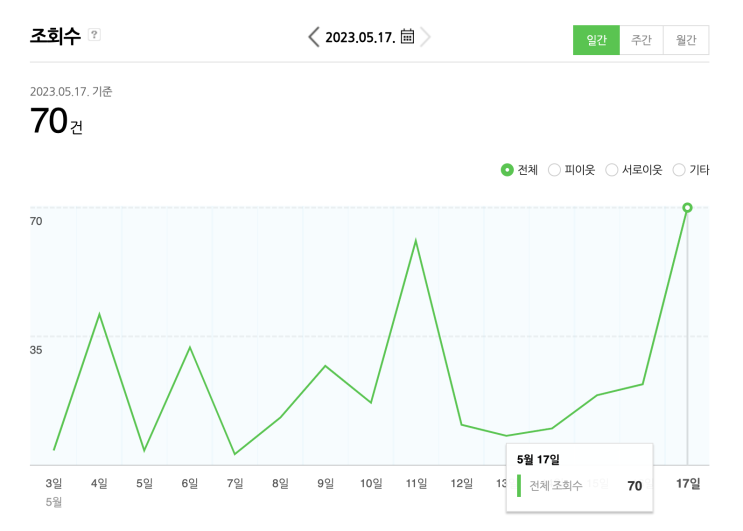This screenshot has height=531, width=743.
Task: Switch to the 주간 weekly tab
Action: click(641, 40)
